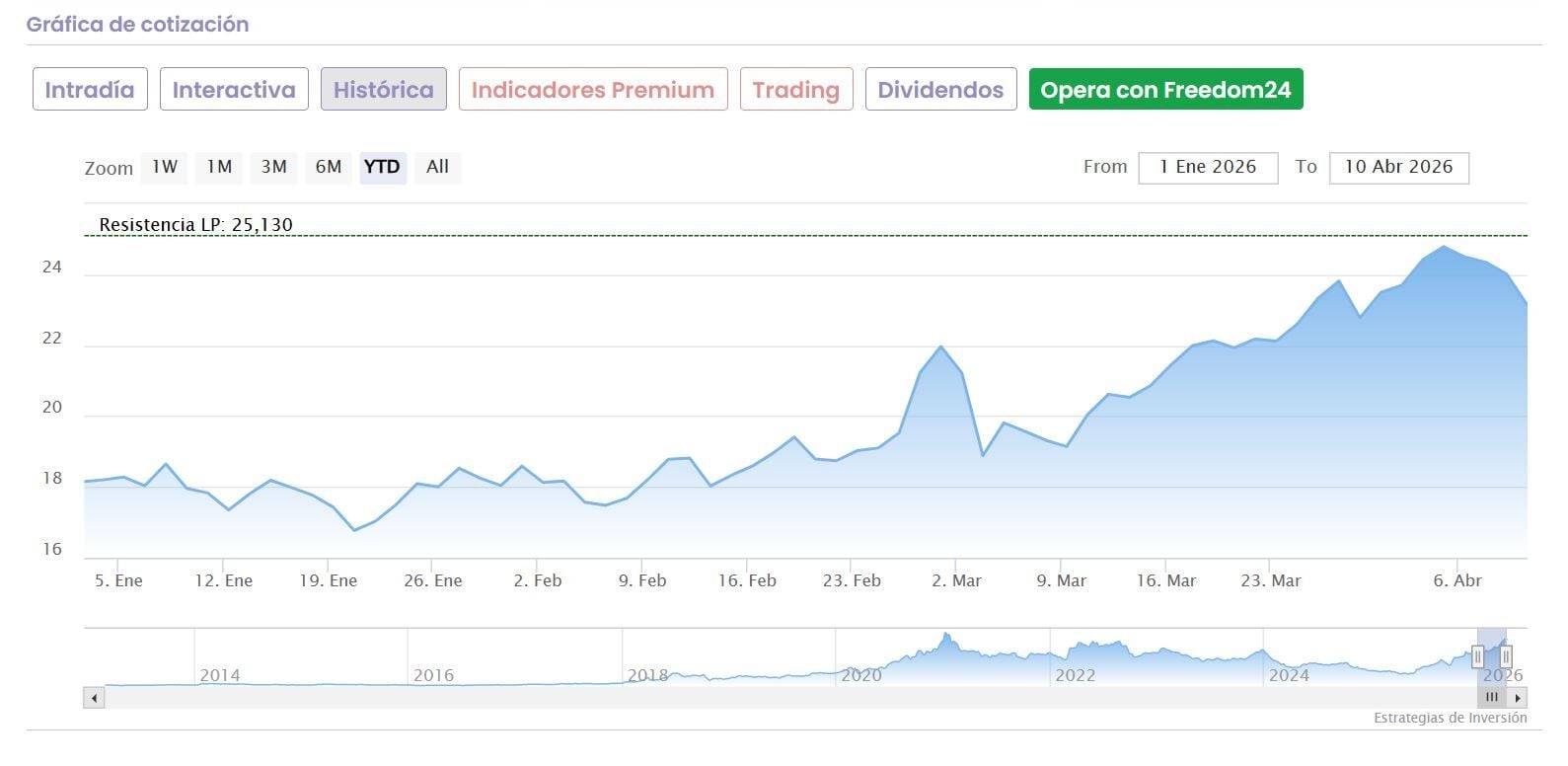Set zoom range to 1W
The width and height of the screenshot is (1568, 766).
tap(165, 167)
